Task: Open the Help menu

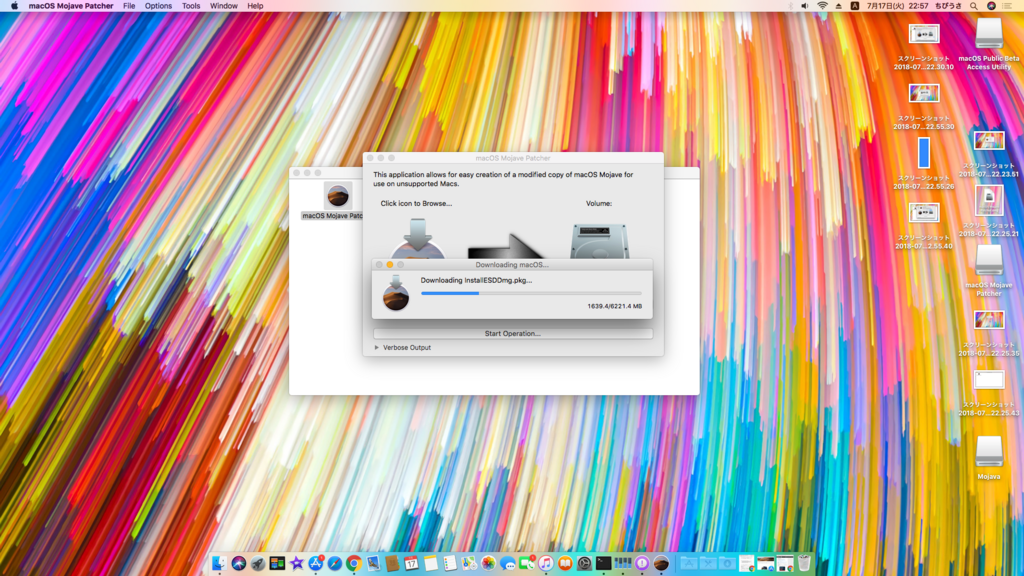Action: click(255, 6)
